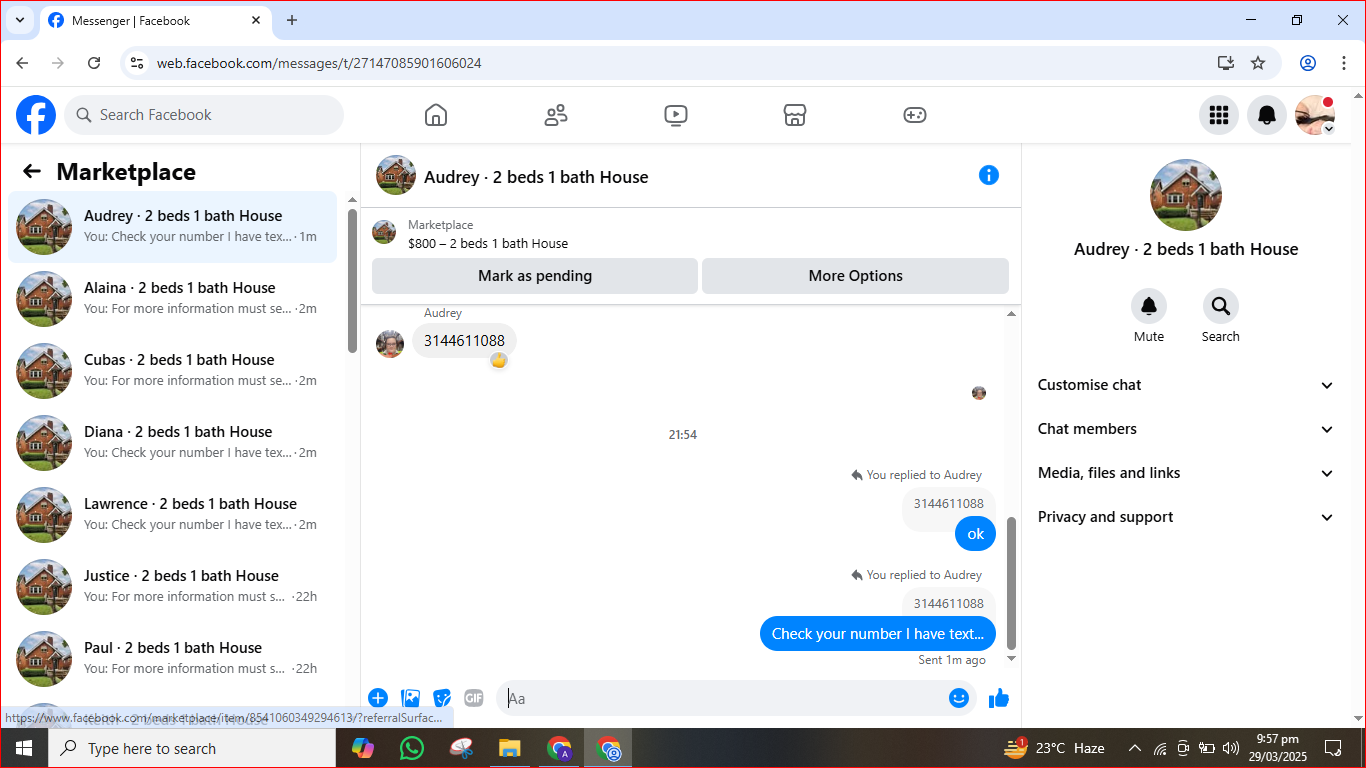Screen dimensions: 1366x768
Task: Show hidden system tray icons
Action: (x=1135, y=748)
